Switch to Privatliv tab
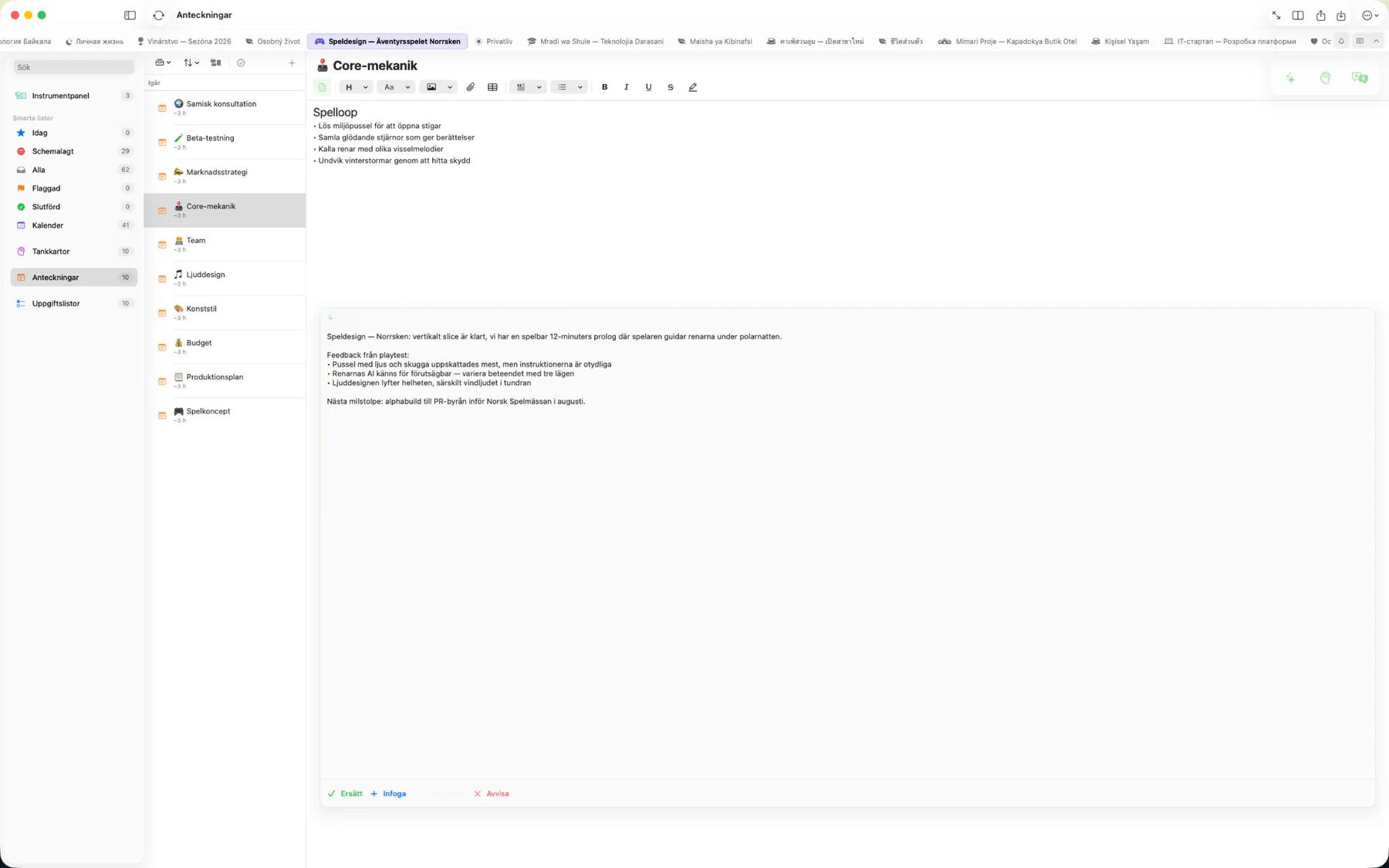Screen dimensions: 1389x868 point(494,42)
